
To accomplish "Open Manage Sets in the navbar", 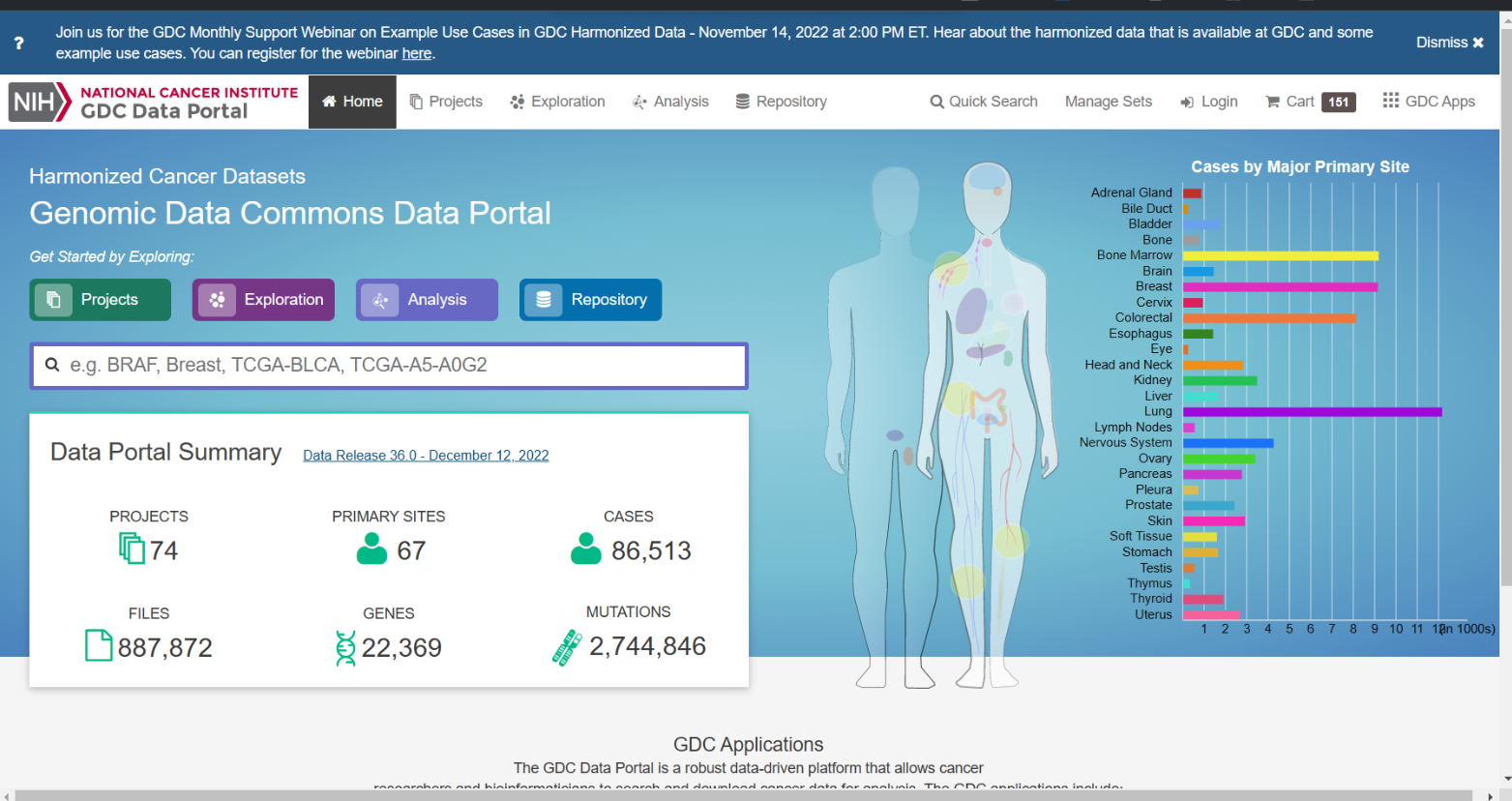I will (1109, 102).
